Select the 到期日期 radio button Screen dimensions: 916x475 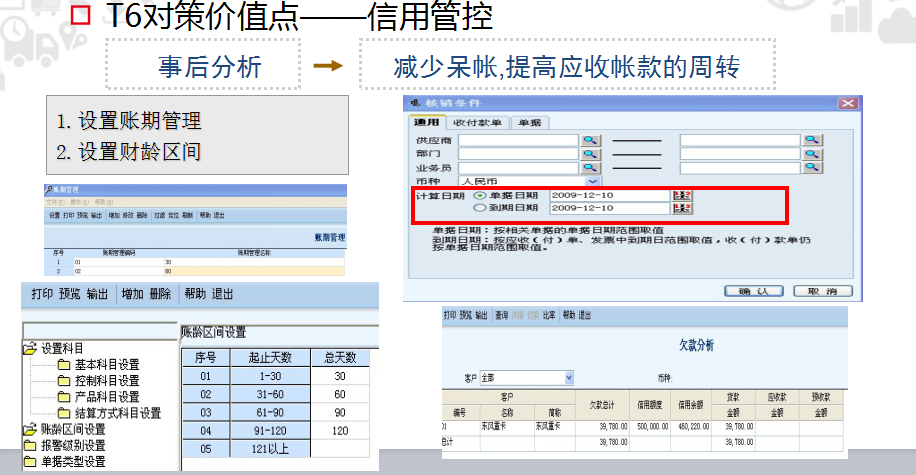point(480,208)
